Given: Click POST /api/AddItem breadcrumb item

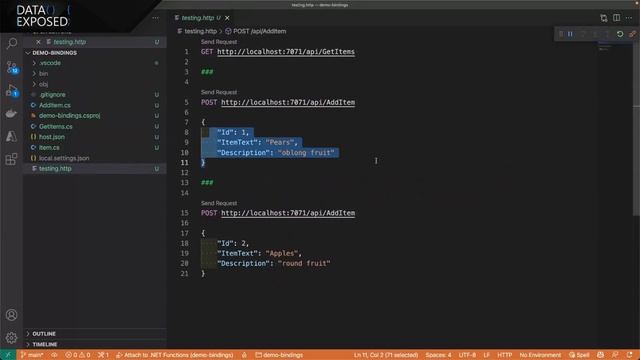Looking at the screenshot, I should [x=256, y=31].
